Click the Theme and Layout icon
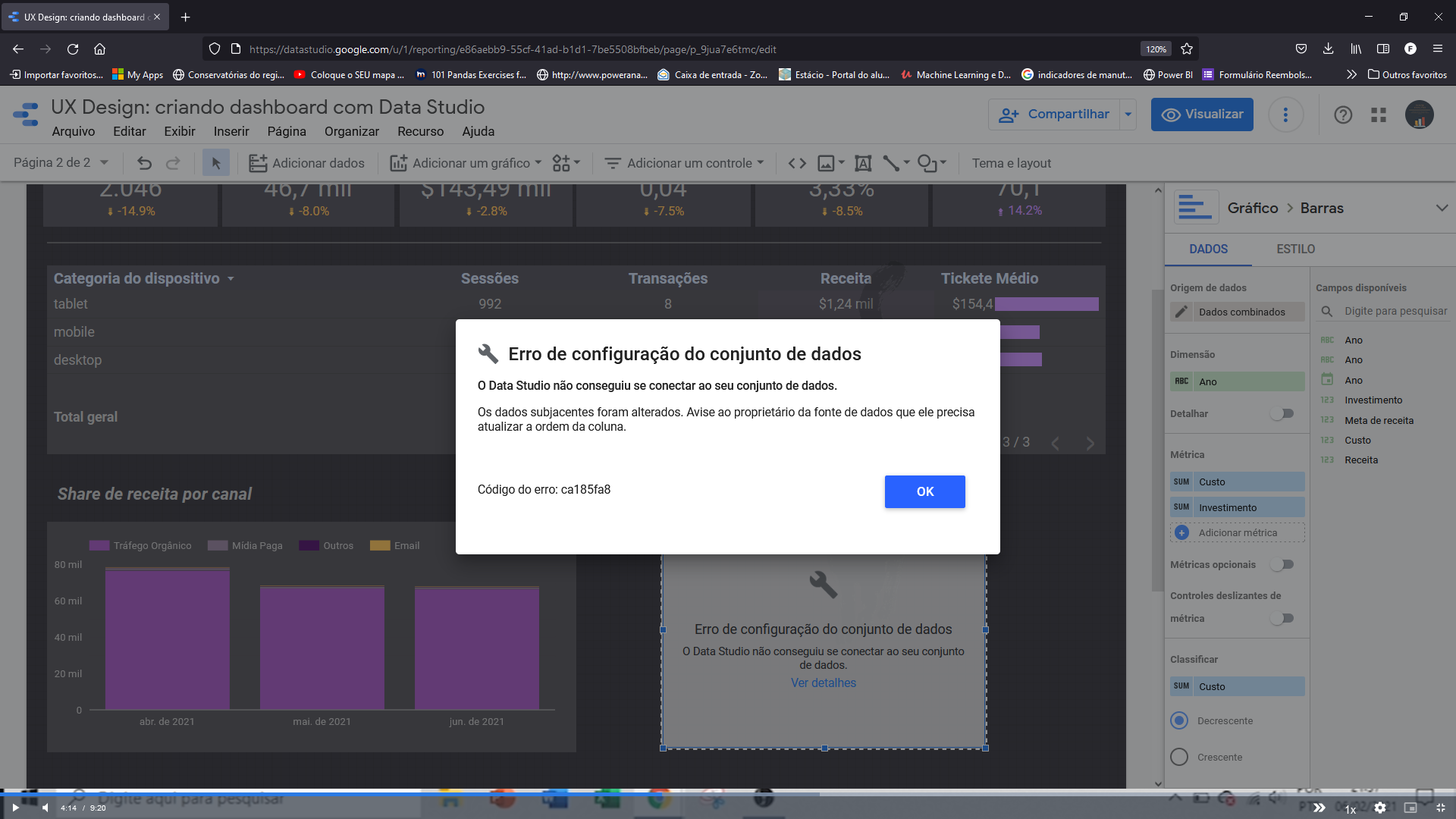The width and height of the screenshot is (1456, 819). pos(1011,163)
